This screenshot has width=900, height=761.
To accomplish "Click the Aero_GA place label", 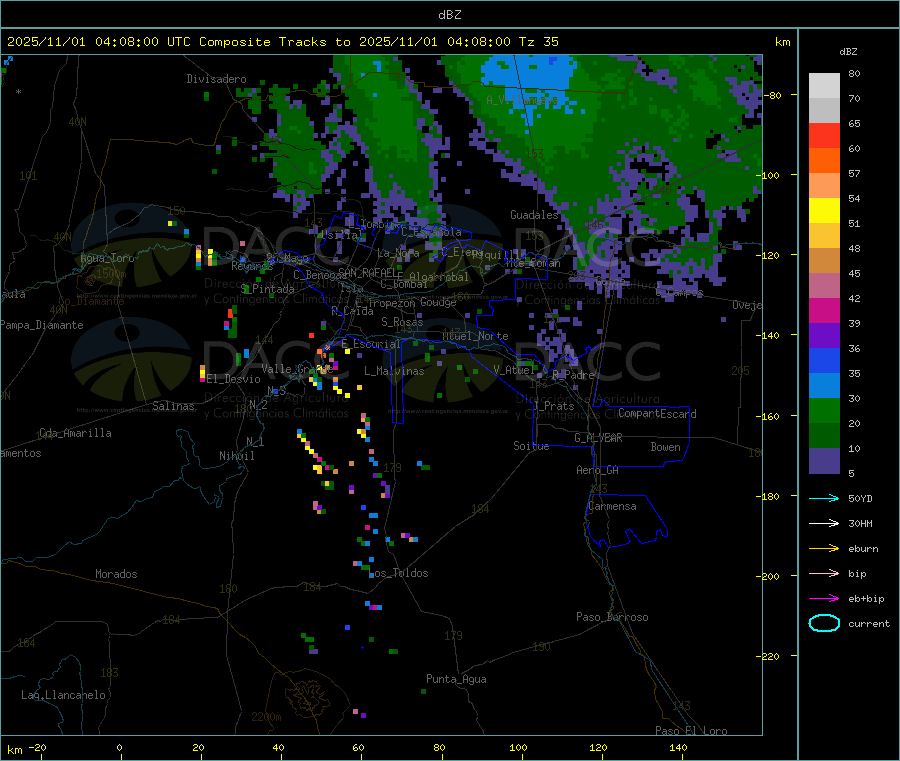I will tap(597, 470).
